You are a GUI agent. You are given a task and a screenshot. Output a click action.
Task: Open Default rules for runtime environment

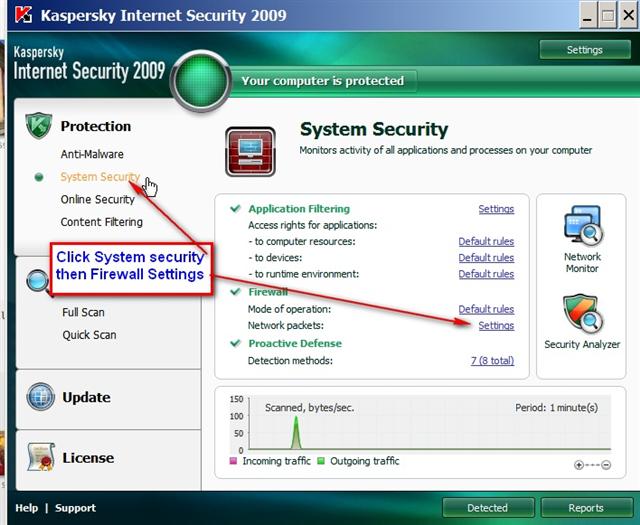pos(486,274)
